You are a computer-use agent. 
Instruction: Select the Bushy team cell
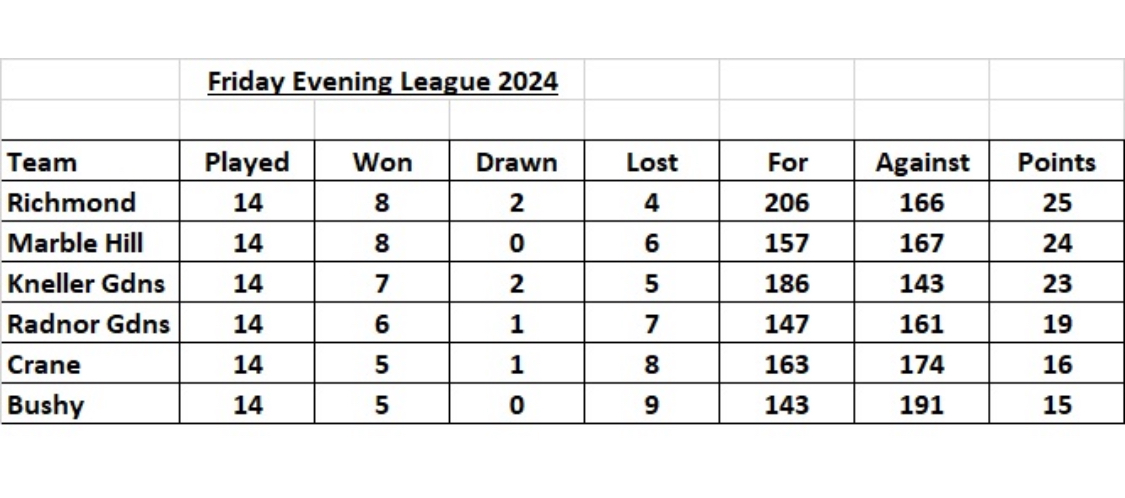(46, 405)
